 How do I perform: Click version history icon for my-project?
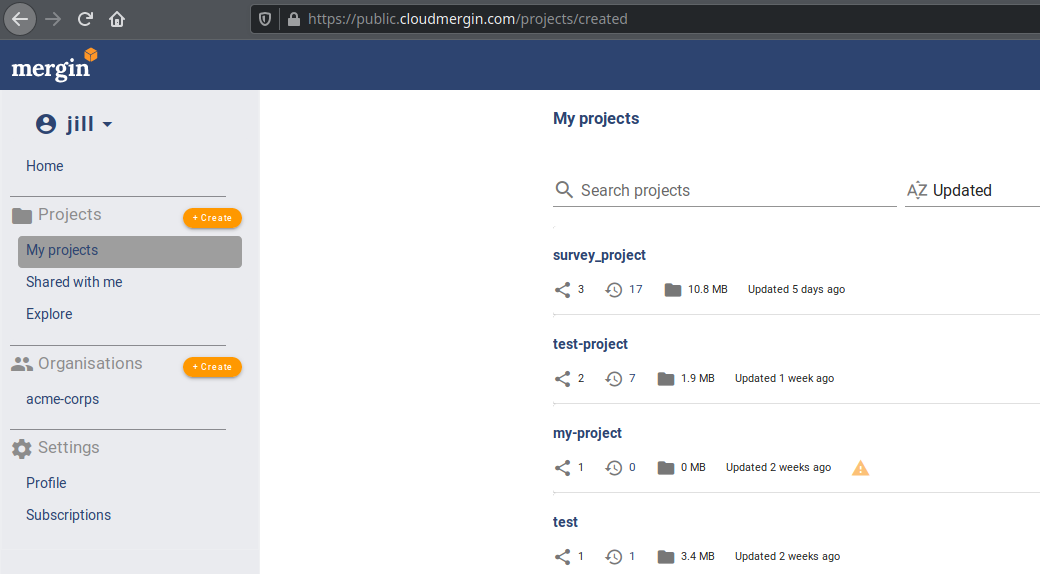pyautogui.click(x=614, y=468)
